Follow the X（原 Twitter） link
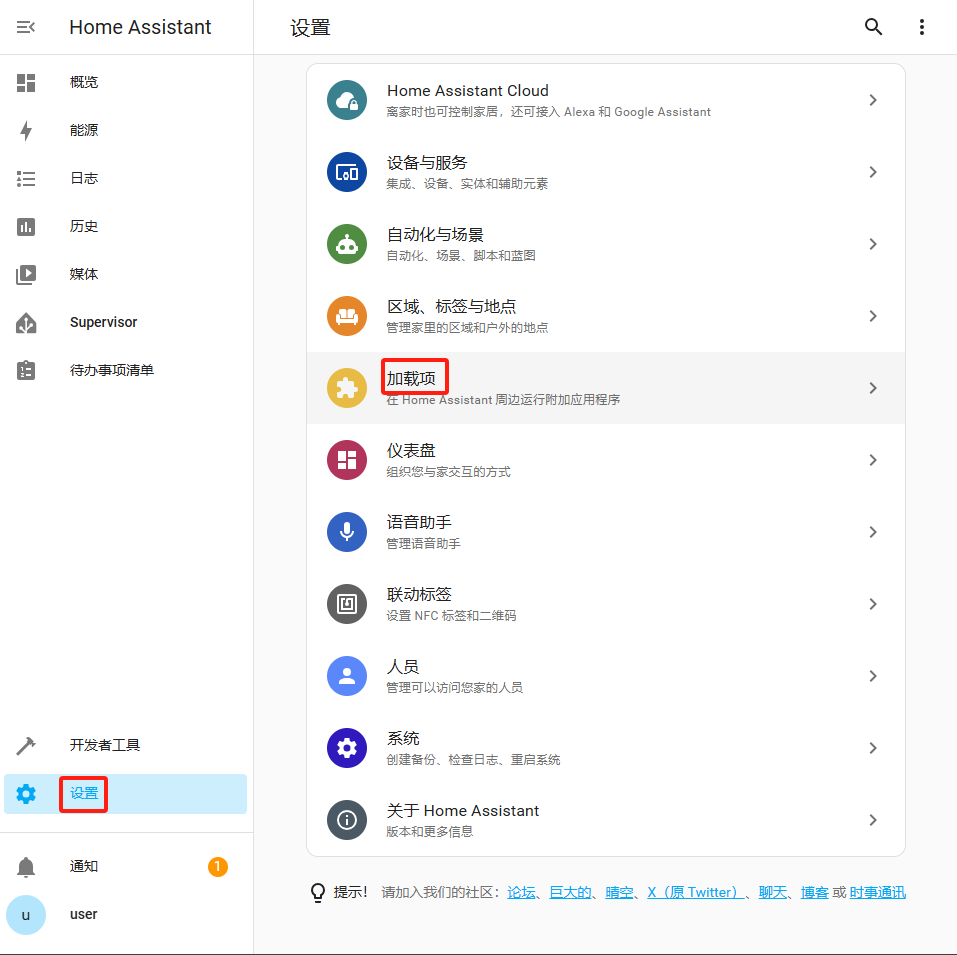The height and width of the screenshot is (955, 957). coord(696,893)
